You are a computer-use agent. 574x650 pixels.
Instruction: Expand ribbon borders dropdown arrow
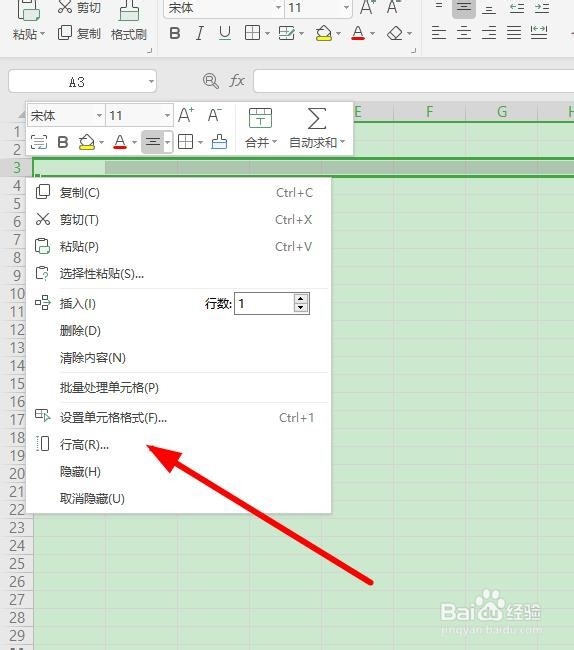[267, 34]
